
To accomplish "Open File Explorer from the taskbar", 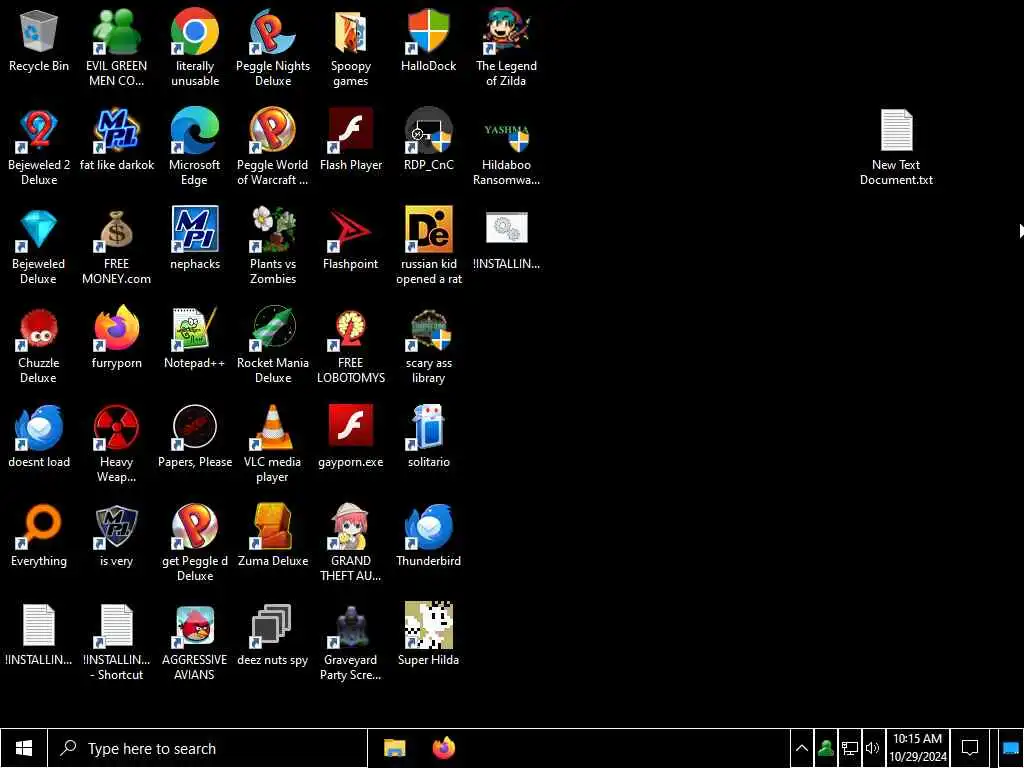I will [x=394, y=748].
